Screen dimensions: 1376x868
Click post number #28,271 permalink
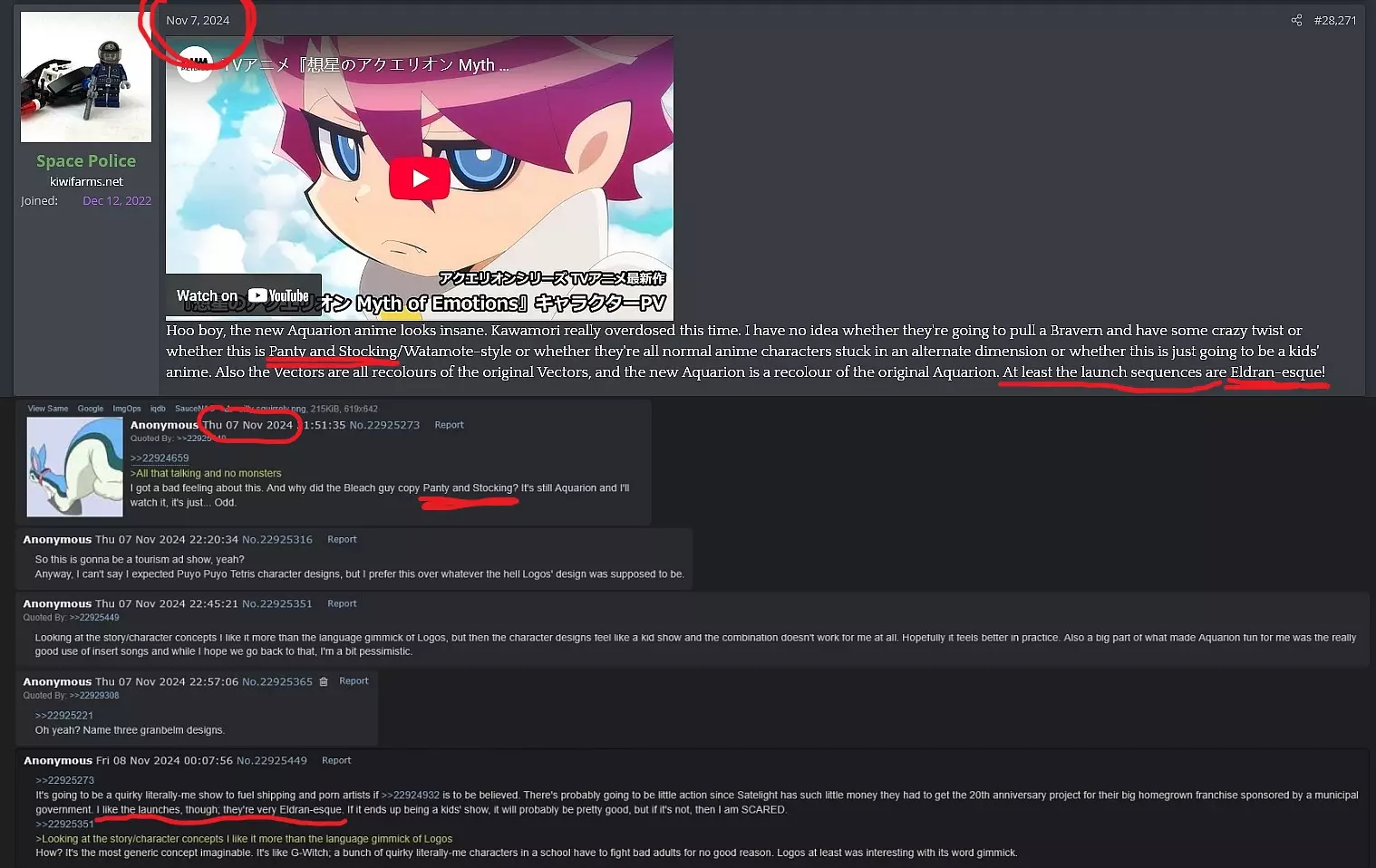point(1335,20)
